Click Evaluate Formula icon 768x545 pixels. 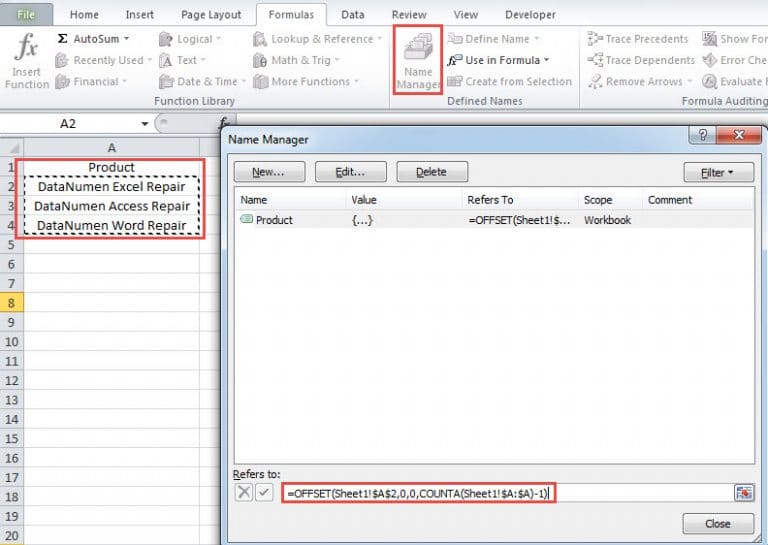(x=709, y=81)
